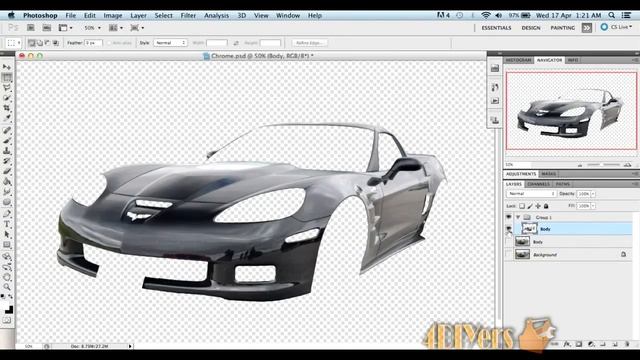Viewport: 640px width, 360px height.
Task: Hide the selected Body layer in group
Action: pos(509,229)
